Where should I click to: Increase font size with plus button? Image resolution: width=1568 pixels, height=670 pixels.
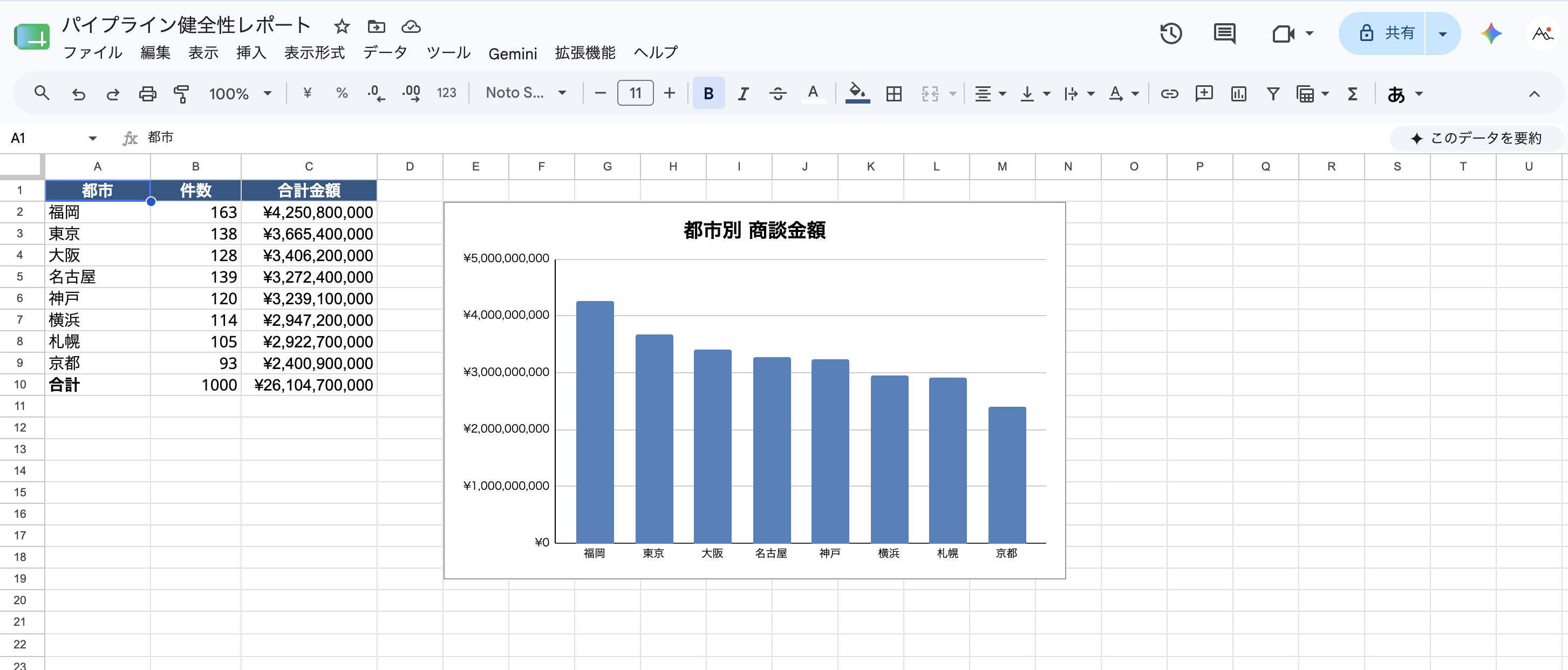tap(670, 93)
